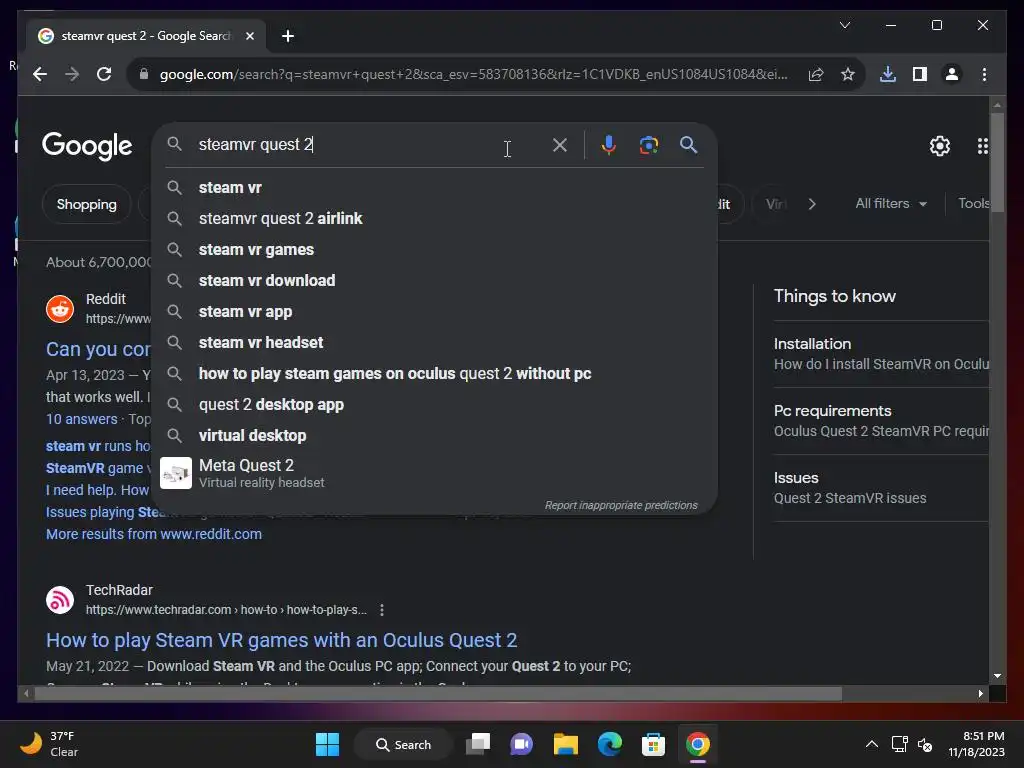Select the Shopping filter chip

86,204
